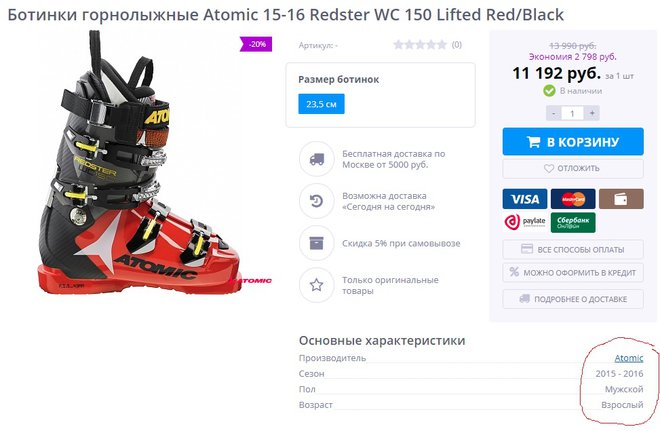Click the quantity input field

pos(572,113)
